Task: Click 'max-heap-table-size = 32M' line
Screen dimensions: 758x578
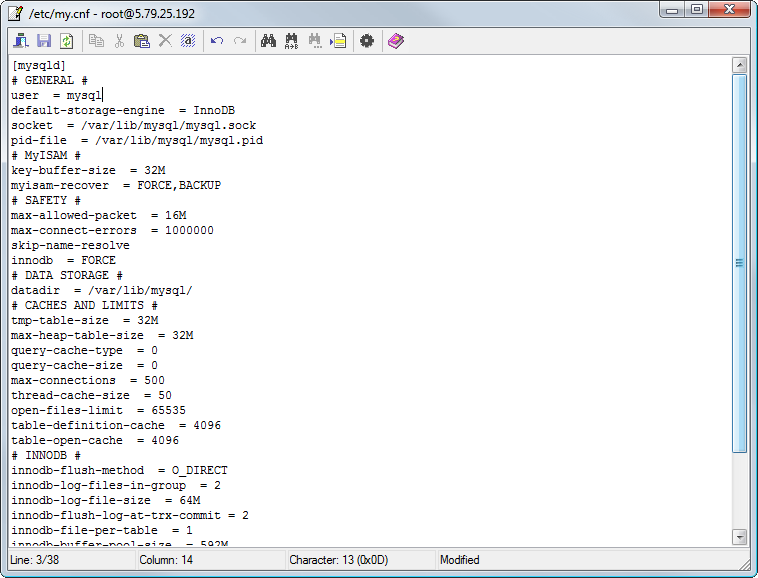Action: [102, 335]
